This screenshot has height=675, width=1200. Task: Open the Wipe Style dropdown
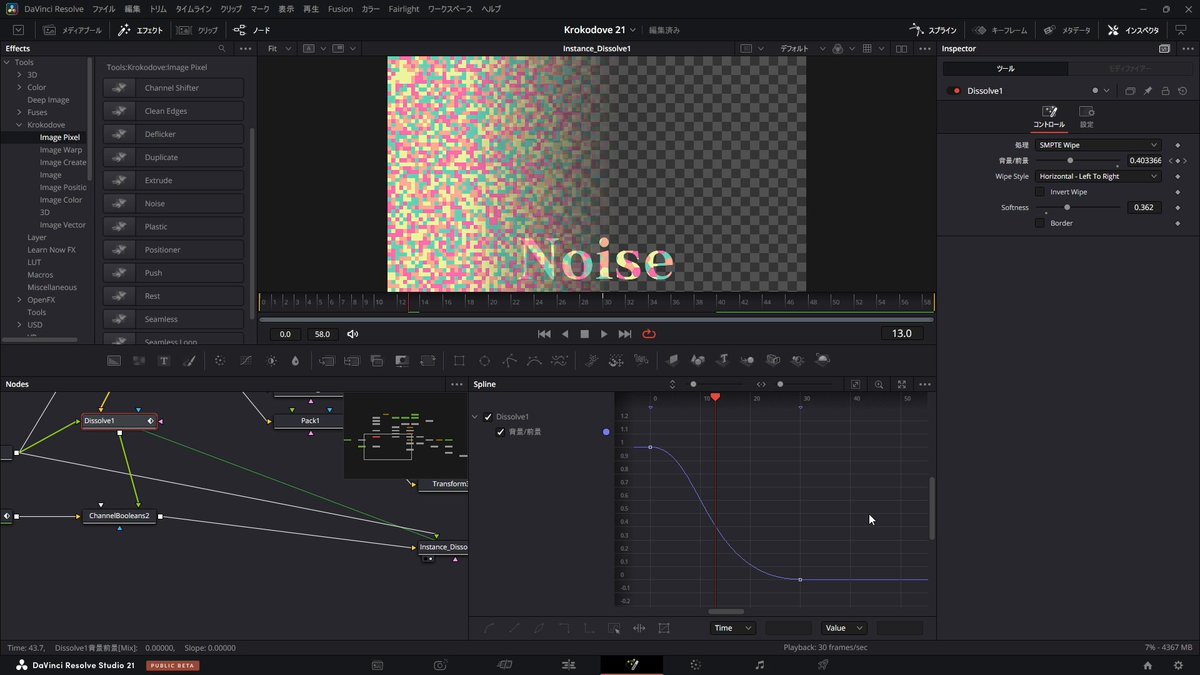tap(1098, 176)
